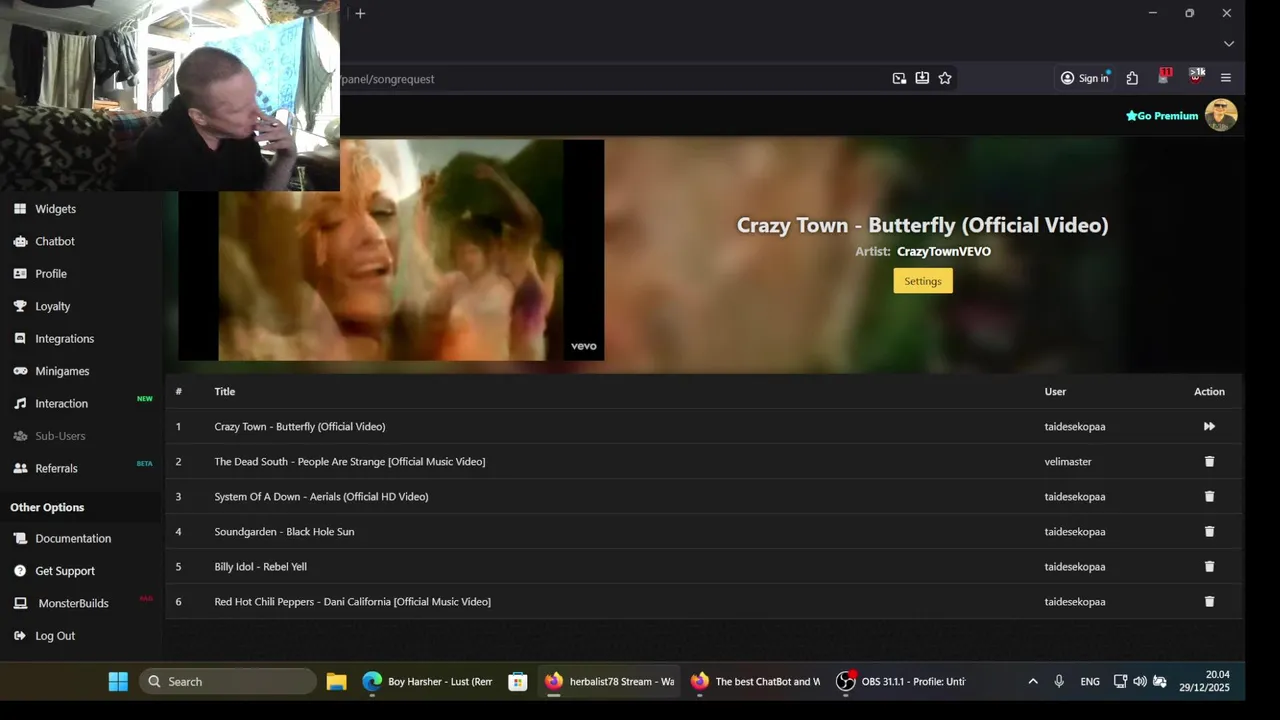Click the extension icon with 11 badge
The width and height of the screenshot is (1280, 720).
click(x=1164, y=77)
